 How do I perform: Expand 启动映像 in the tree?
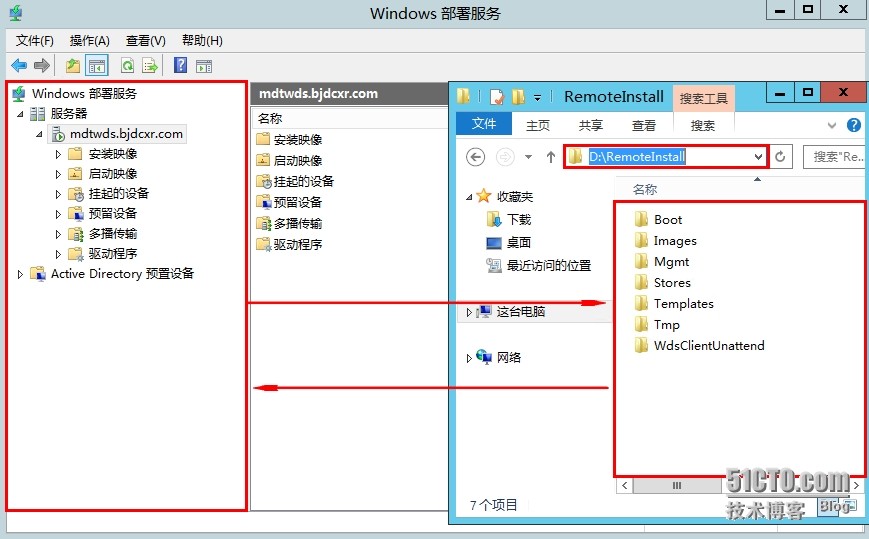click(58, 174)
